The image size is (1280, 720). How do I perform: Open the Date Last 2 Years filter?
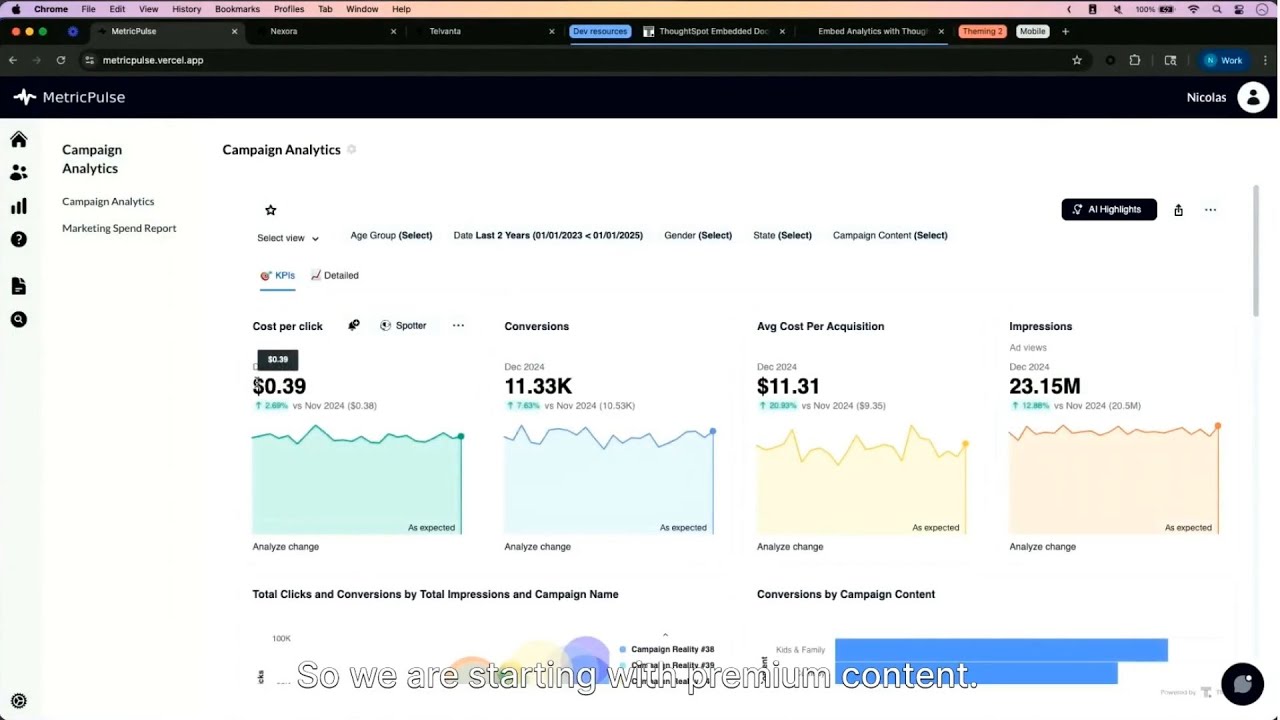click(548, 235)
